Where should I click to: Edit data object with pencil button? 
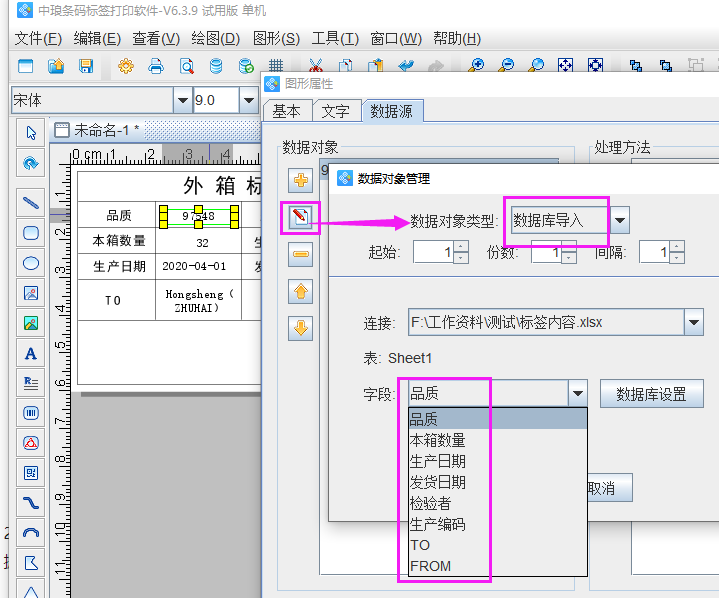tap(300, 217)
